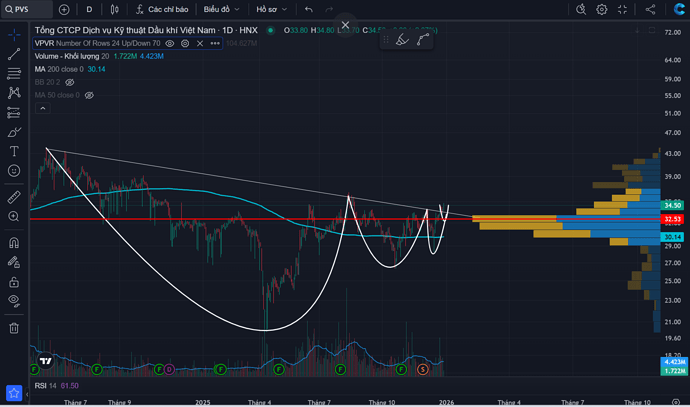
Task: Show the hidden MA 50 indicator
Action: tap(89, 95)
